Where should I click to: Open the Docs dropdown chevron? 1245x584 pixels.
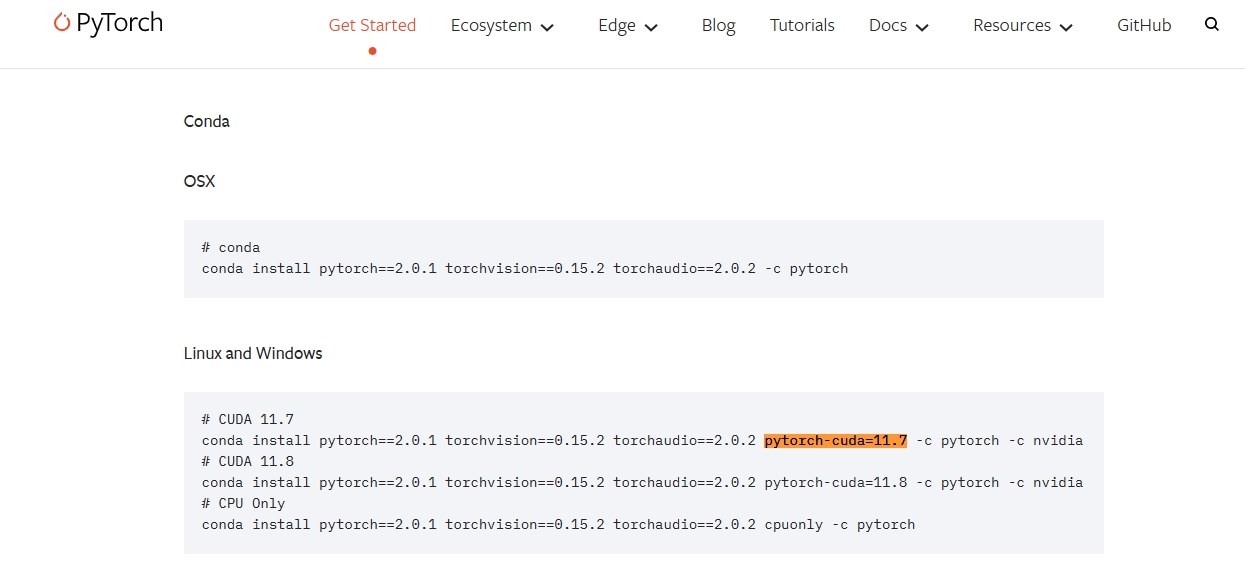point(921,27)
